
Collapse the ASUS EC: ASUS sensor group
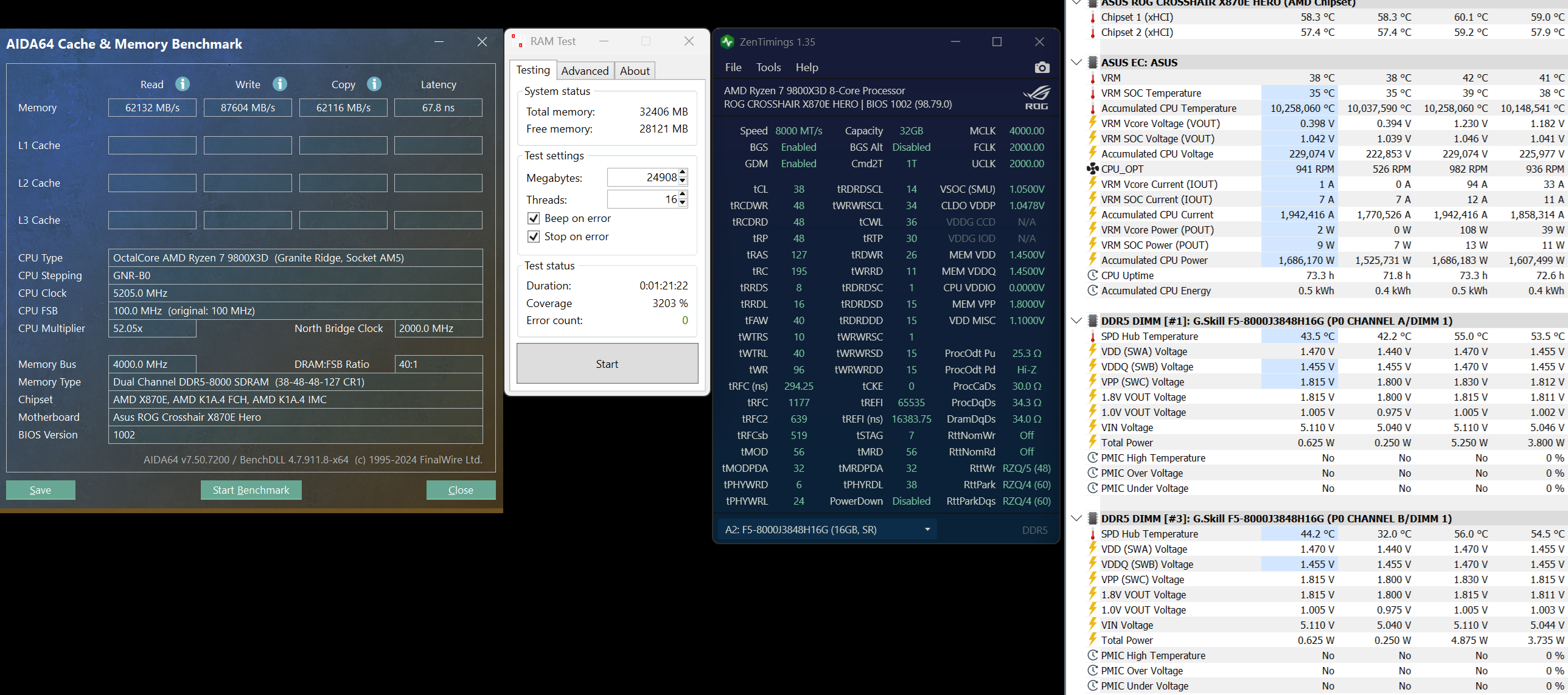coord(1076,63)
